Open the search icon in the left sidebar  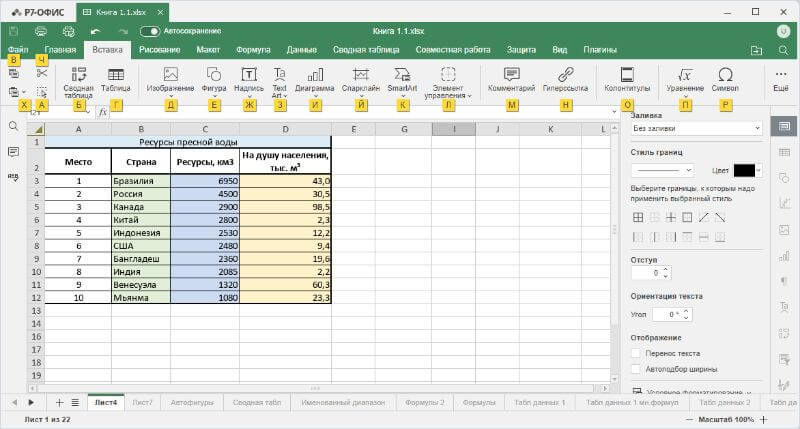[14, 127]
